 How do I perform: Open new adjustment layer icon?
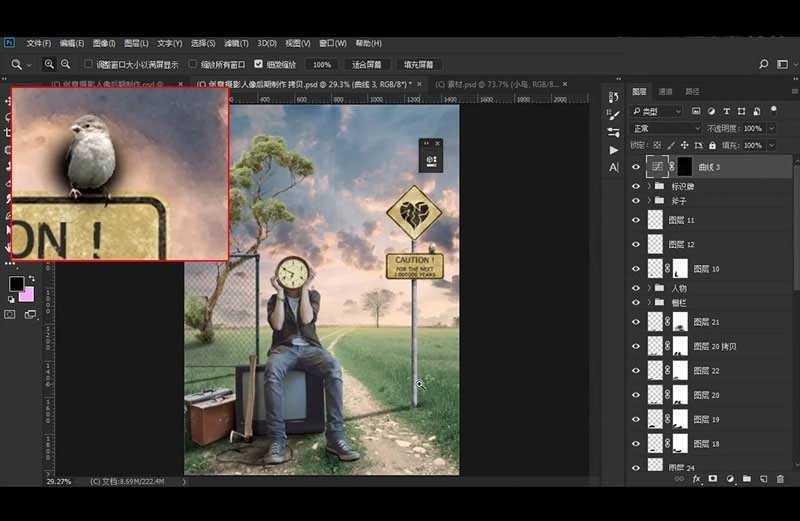730,479
